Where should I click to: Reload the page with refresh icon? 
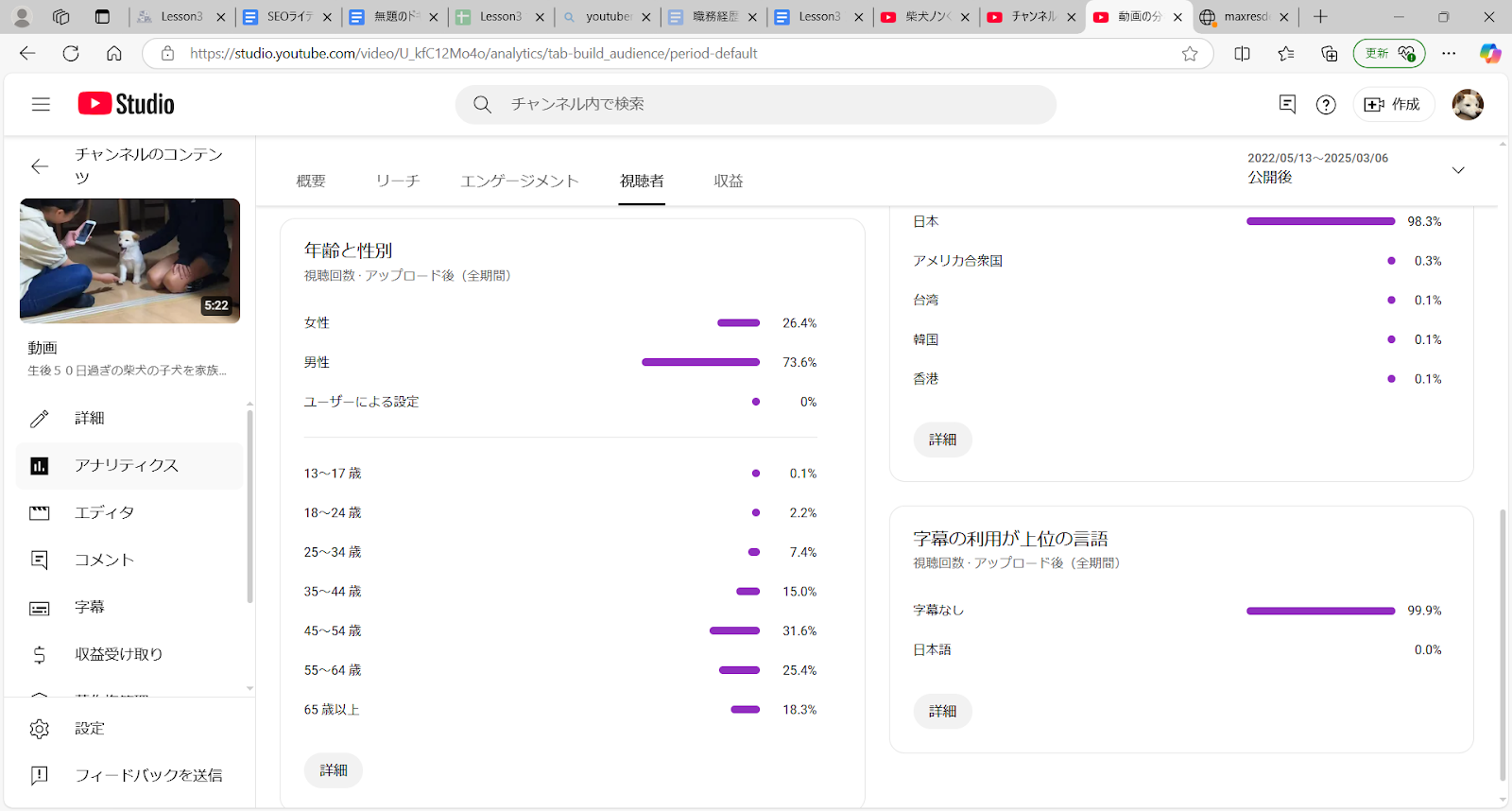coord(71,54)
